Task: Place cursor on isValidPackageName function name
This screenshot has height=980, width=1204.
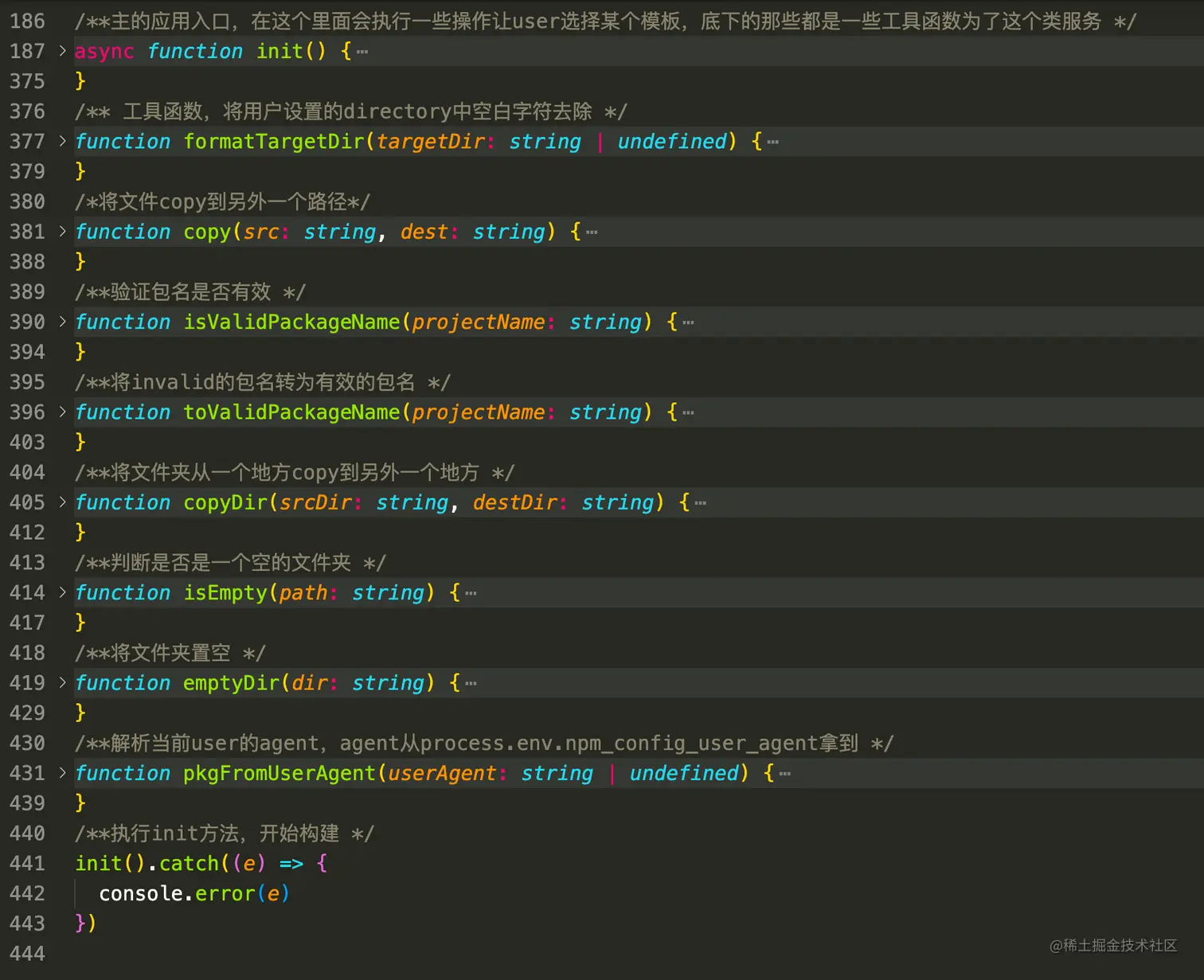Action: (x=292, y=322)
